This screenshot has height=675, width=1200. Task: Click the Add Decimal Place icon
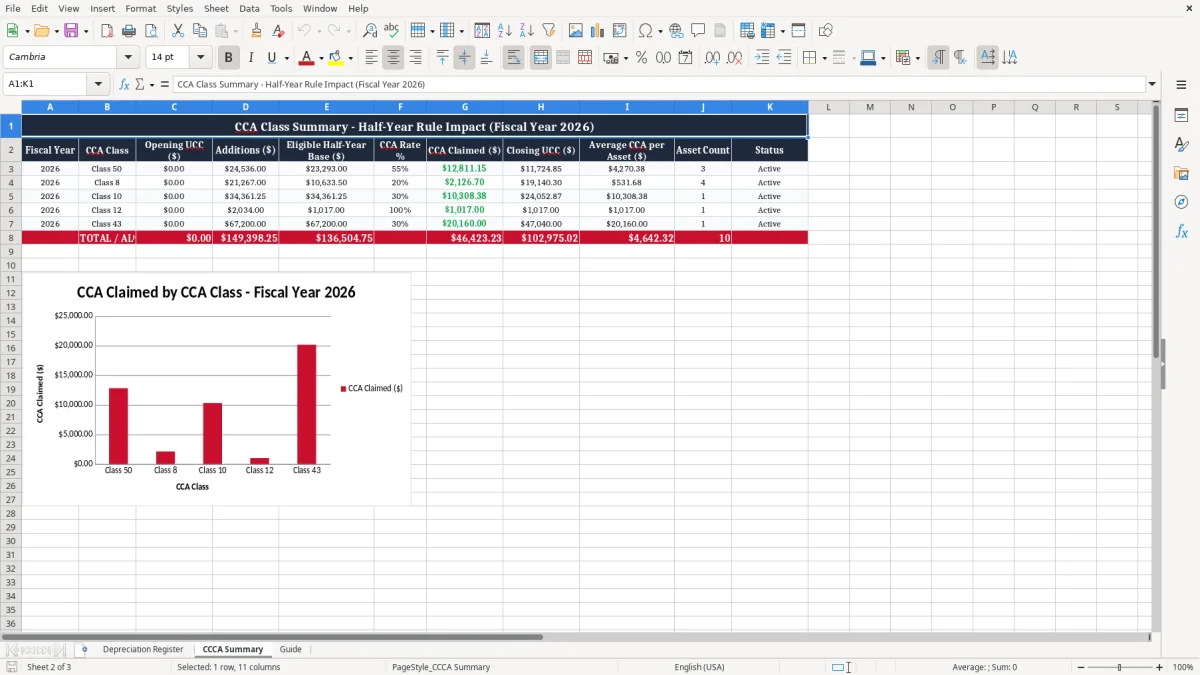713,58
